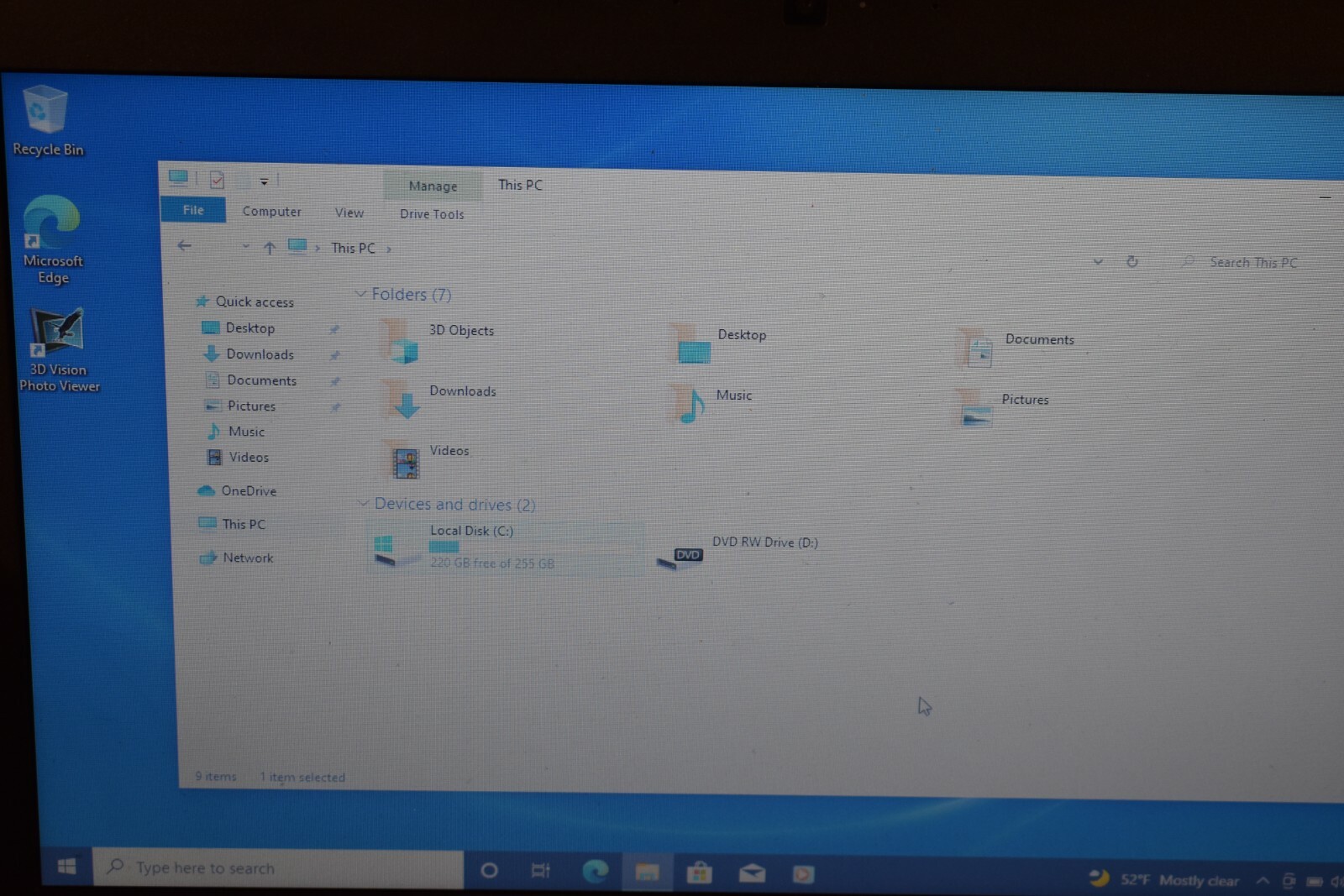This screenshot has width=1344, height=896.
Task: Select Network in the navigation pane
Action: click(x=248, y=558)
